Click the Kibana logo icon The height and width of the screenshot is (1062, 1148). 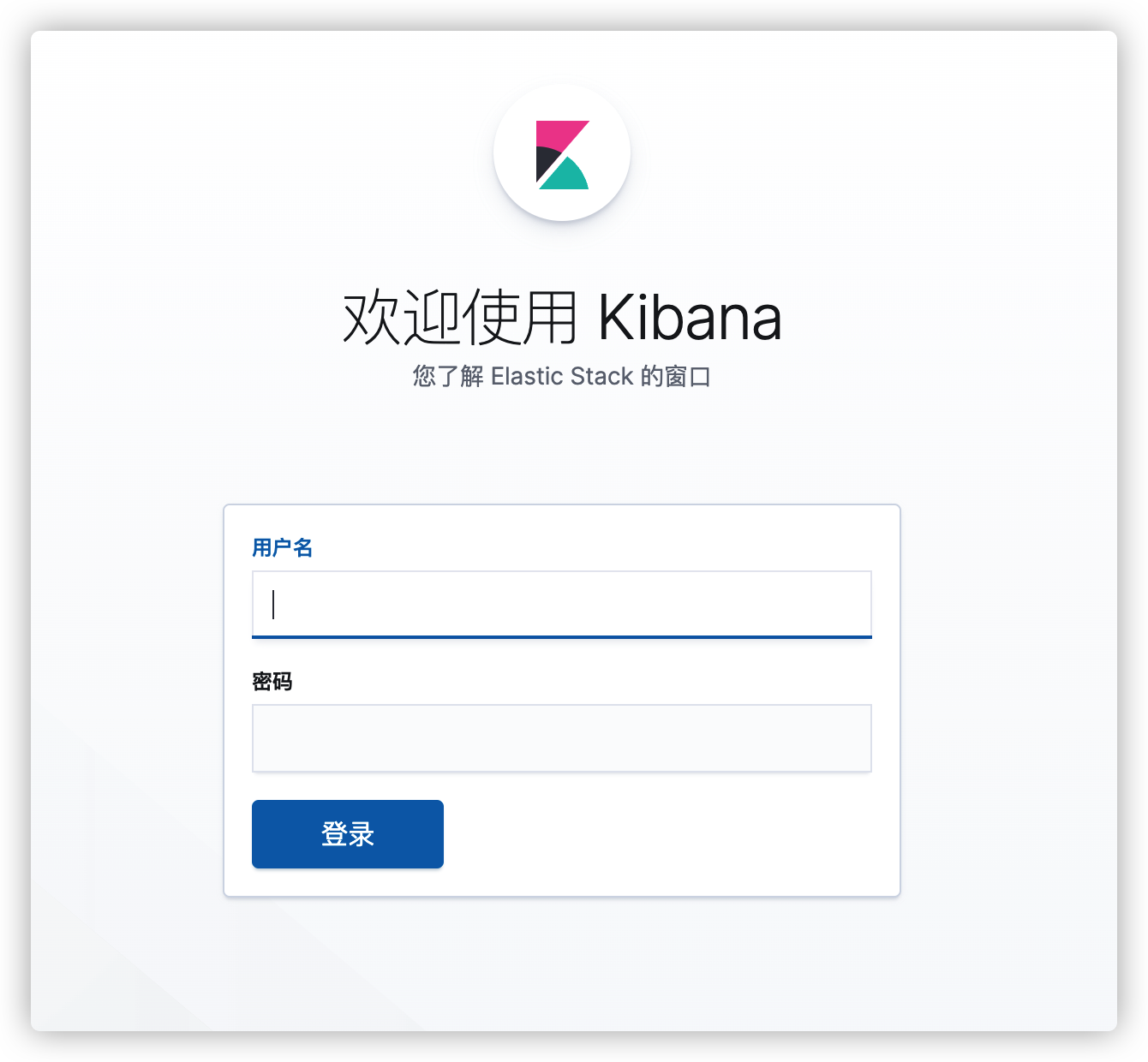(x=562, y=154)
